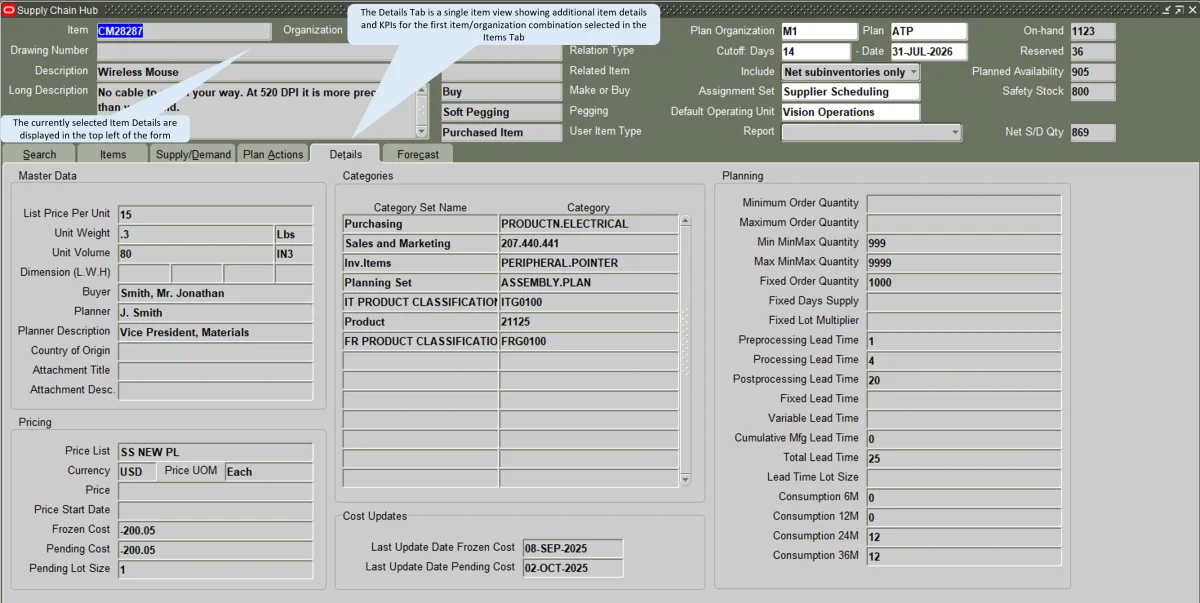
Task: Select the PRODUCTN.ELECTRICAL category cell
Action: point(588,224)
